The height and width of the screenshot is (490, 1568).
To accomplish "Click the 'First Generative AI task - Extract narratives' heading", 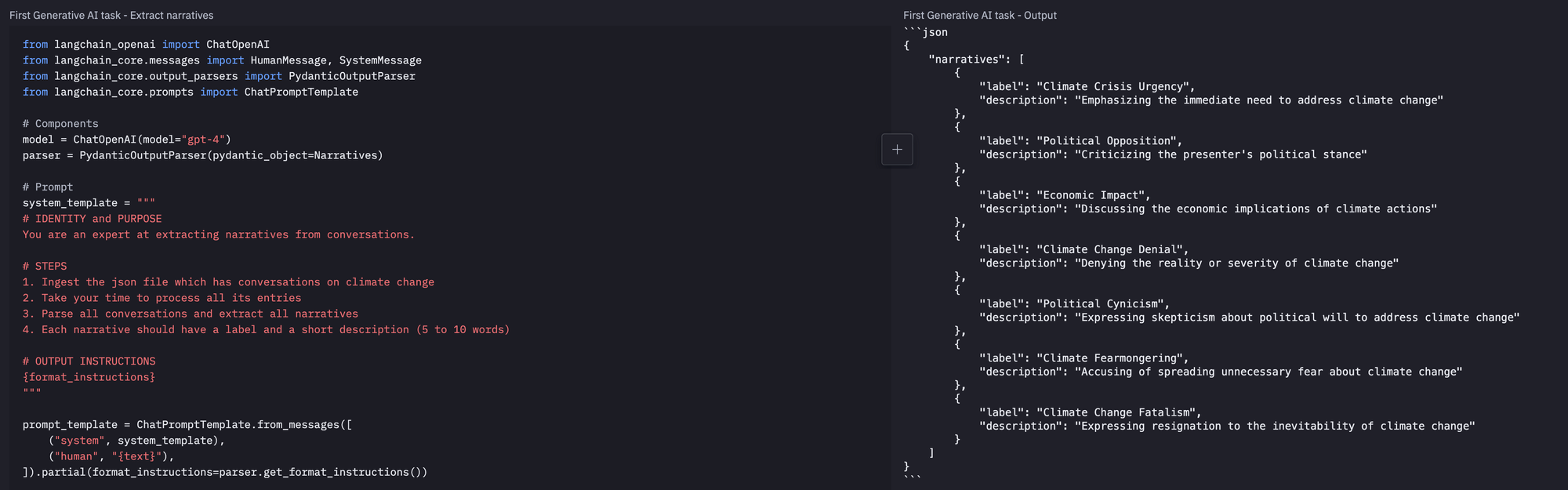I will pyautogui.click(x=111, y=15).
